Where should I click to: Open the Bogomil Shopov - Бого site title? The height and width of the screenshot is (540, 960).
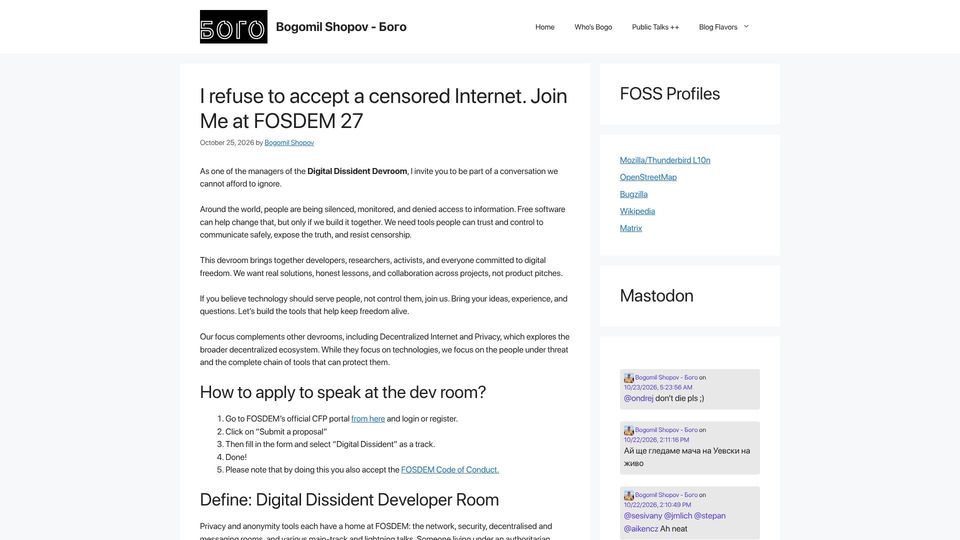341,27
